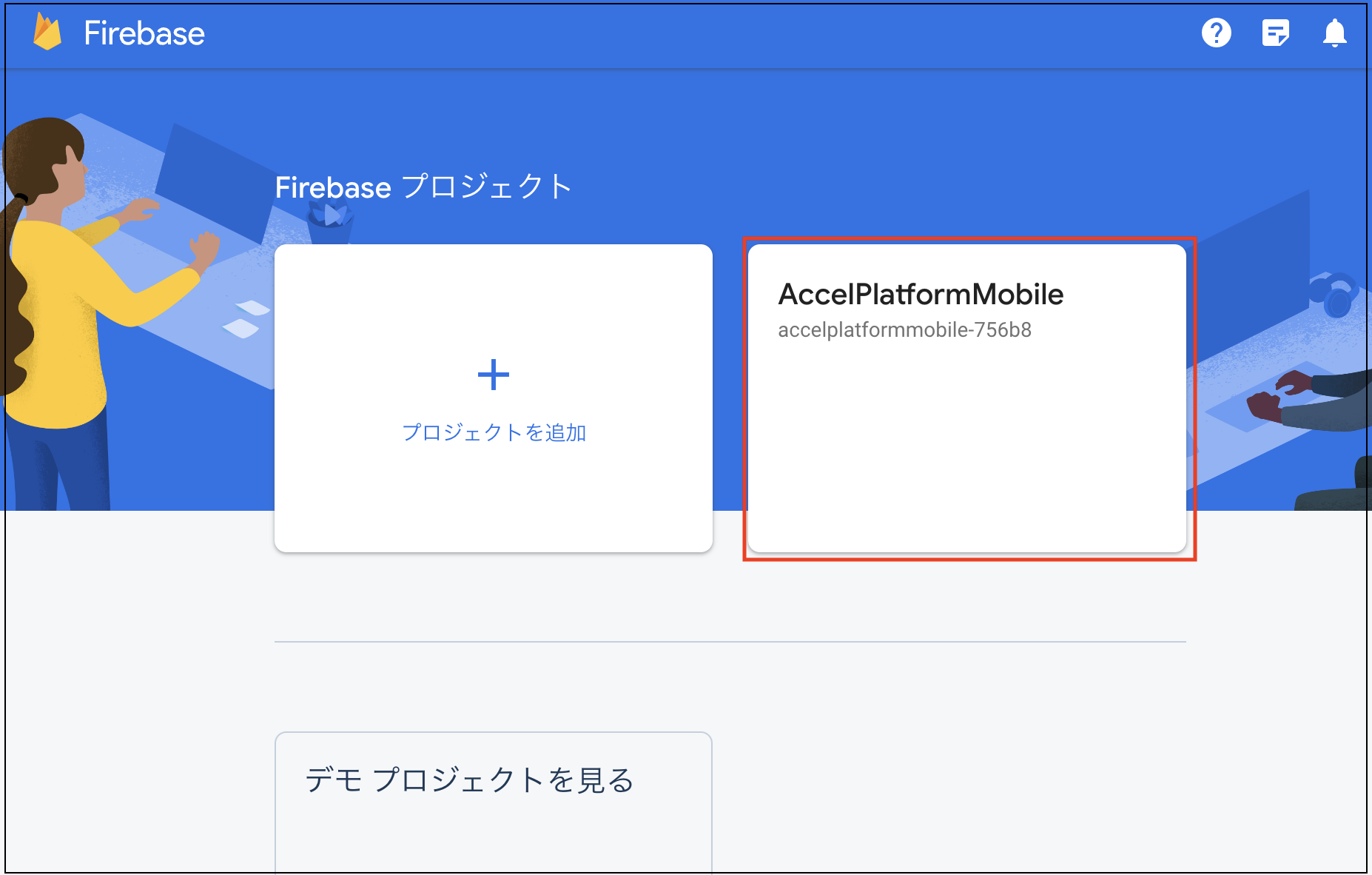Image resolution: width=1372 pixels, height=875 pixels.
Task: Click the デモ プロジェクトを見る heading text
Action: (470, 780)
